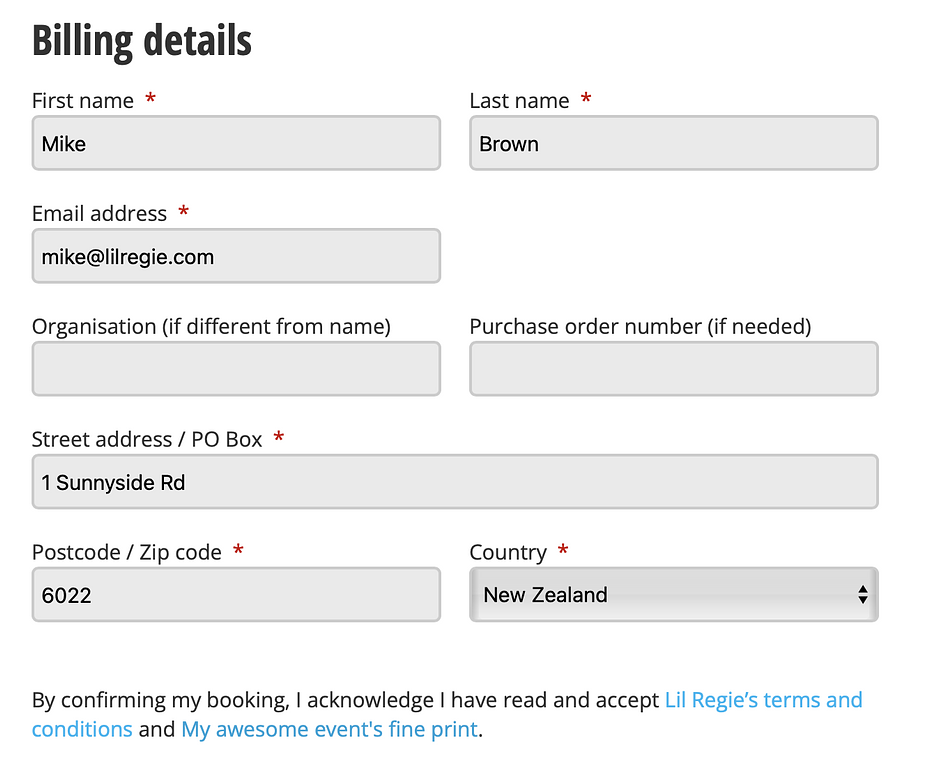Screen dimensions: 930x768
Task: Click the Country label text
Action: [x=508, y=553]
